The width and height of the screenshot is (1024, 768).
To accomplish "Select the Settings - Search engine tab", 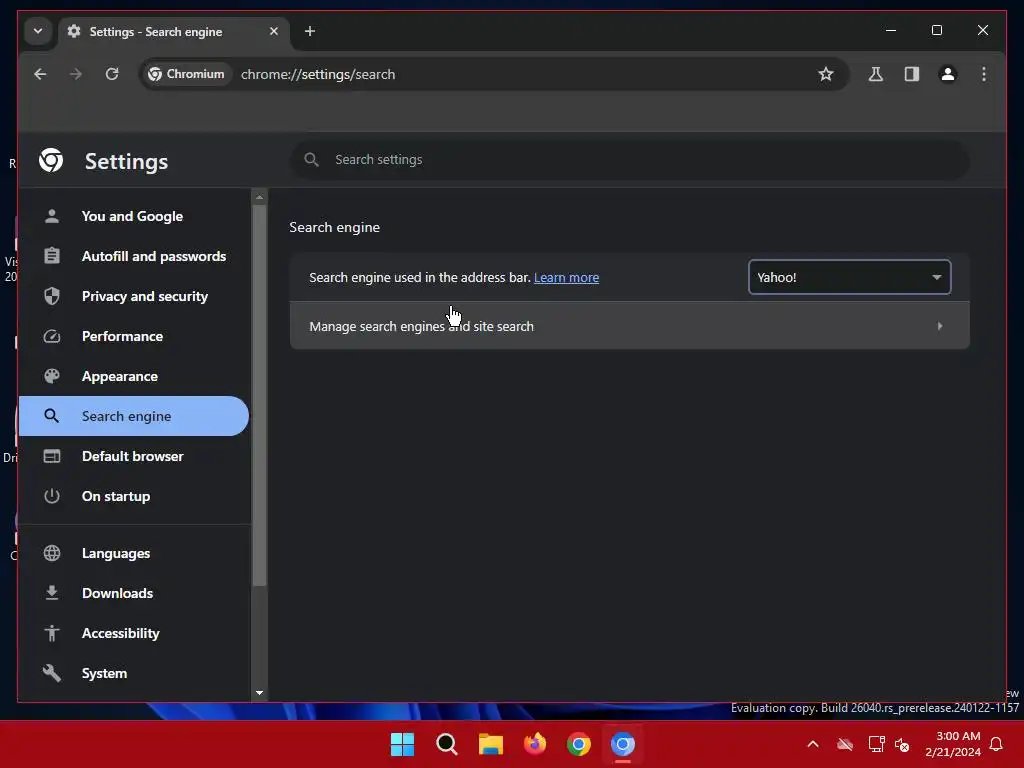I will pyautogui.click(x=174, y=31).
